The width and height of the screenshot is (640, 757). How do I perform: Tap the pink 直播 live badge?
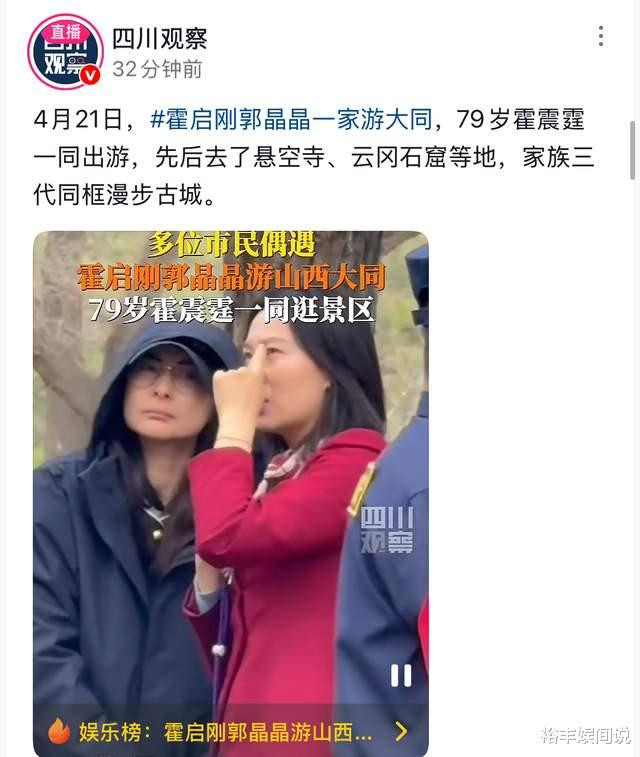(x=66, y=32)
